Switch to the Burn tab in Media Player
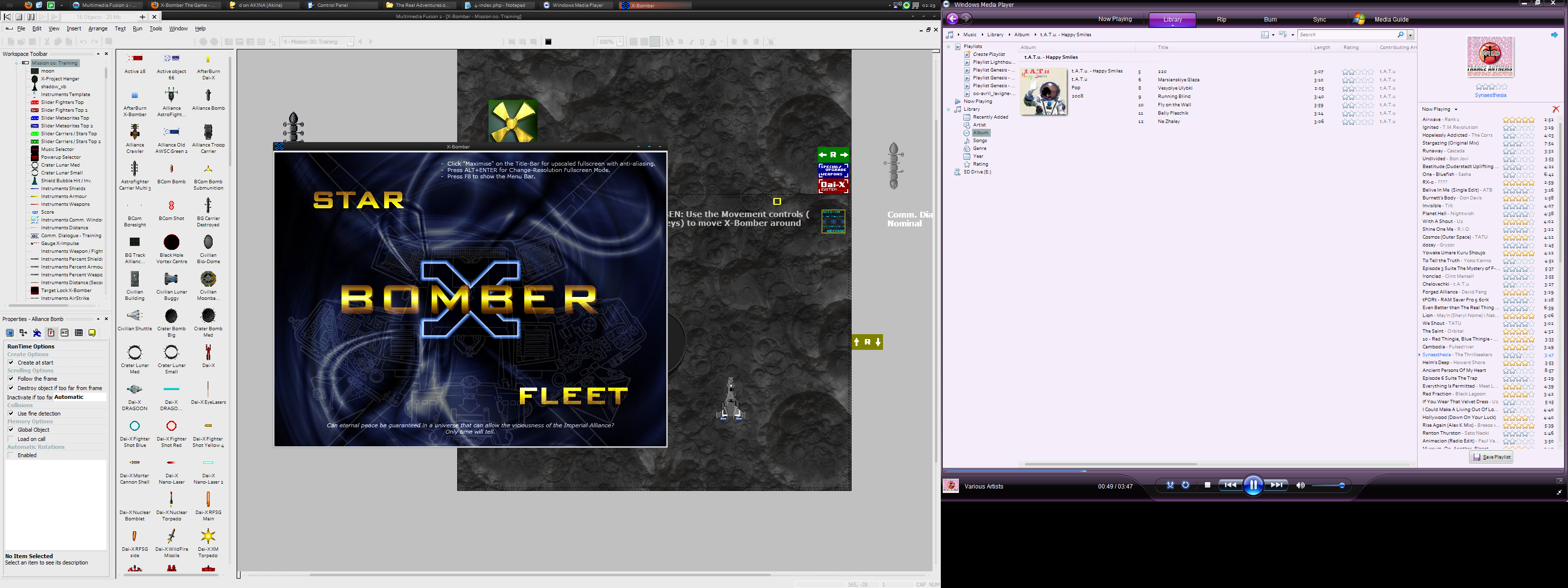1568x588 pixels. (x=1270, y=20)
